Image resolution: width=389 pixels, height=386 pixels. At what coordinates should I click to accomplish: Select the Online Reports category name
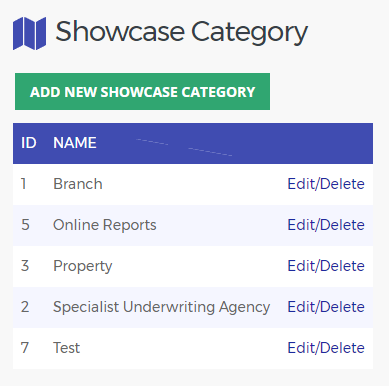tap(105, 225)
